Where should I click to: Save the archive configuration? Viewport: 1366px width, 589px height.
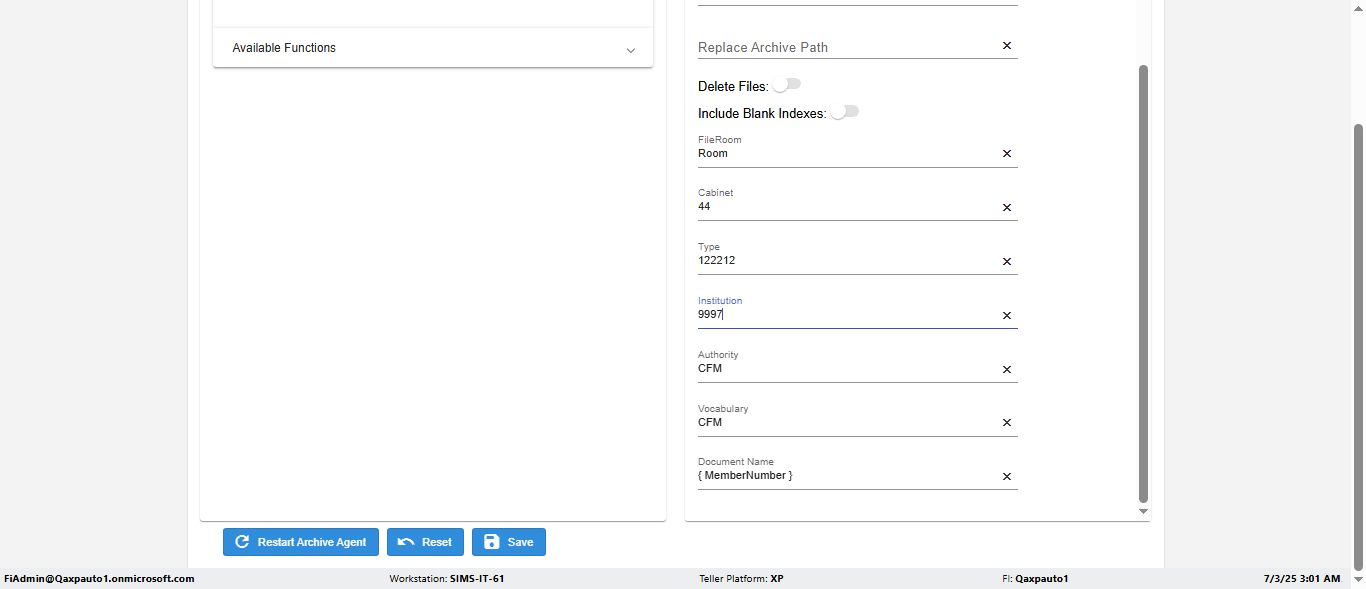[509, 542]
